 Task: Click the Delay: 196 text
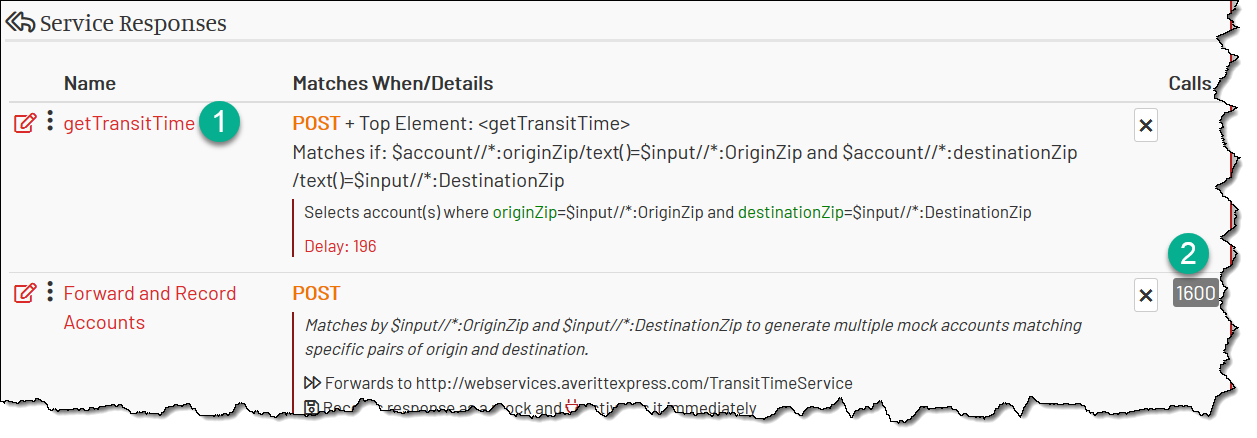[x=340, y=246]
